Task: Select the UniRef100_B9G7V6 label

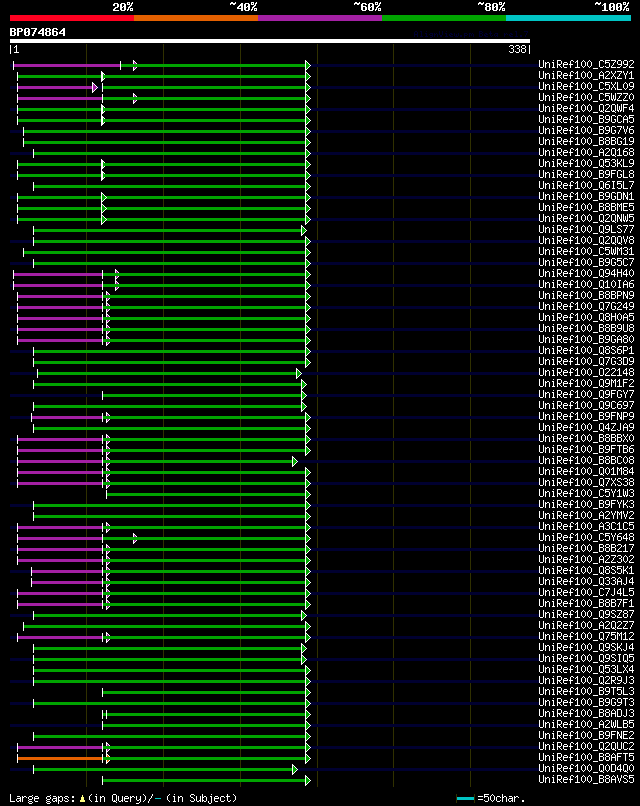Action: tap(586, 131)
